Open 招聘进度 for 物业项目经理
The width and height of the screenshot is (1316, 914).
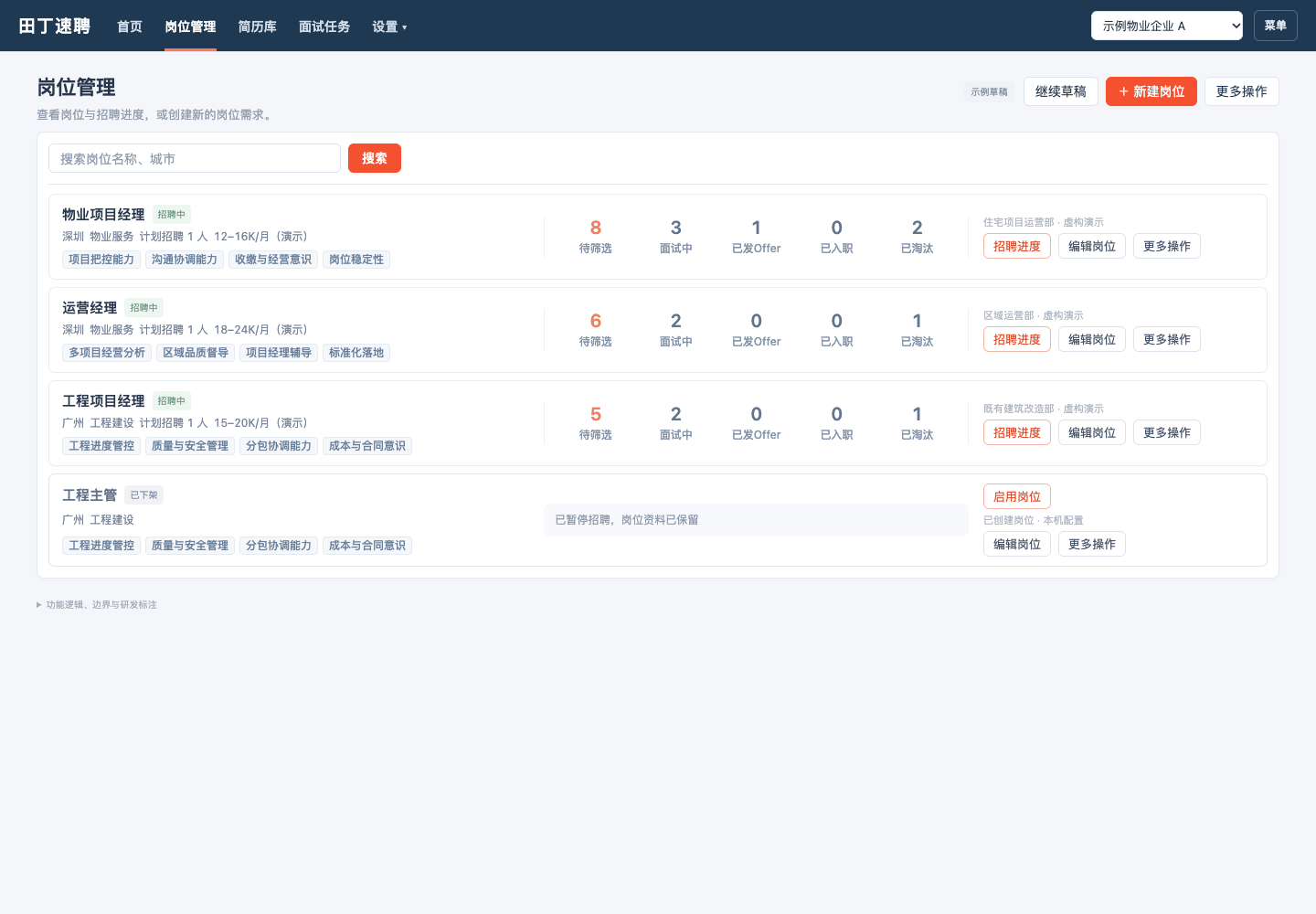[x=1017, y=246]
